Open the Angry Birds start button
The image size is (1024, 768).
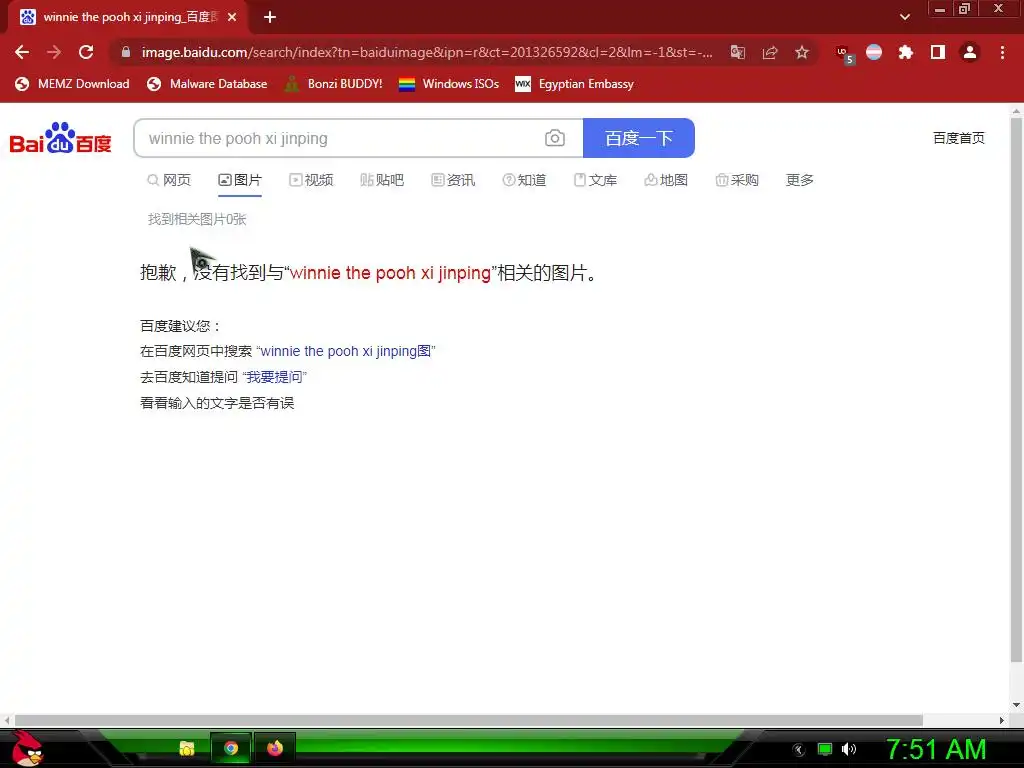pyautogui.click(x=27, y=748)
